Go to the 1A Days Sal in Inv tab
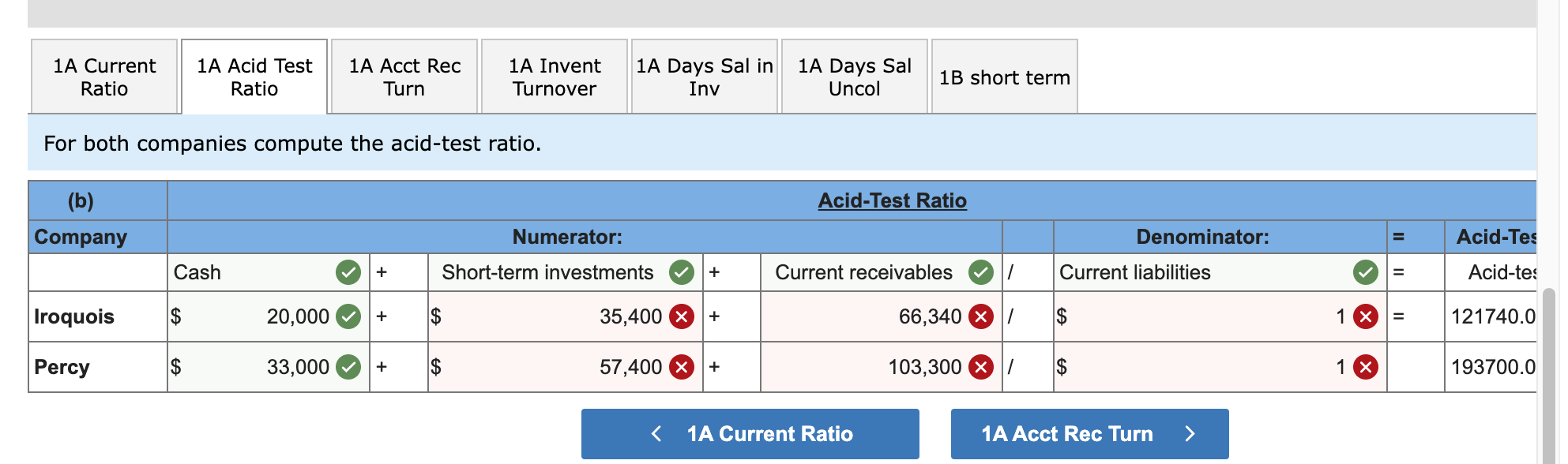Screen dimensions: 1568x464 [x=705, y=77]
